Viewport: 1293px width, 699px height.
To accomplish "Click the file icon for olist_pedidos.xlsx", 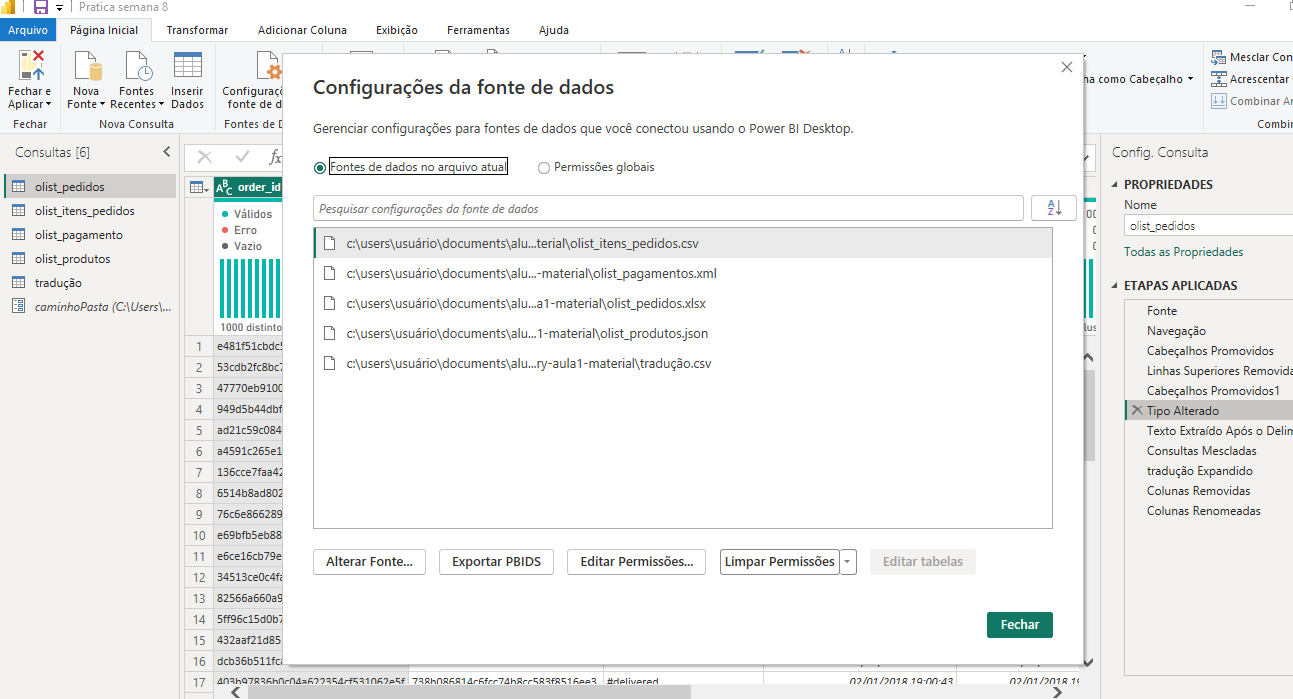I will tap(328, 303).
